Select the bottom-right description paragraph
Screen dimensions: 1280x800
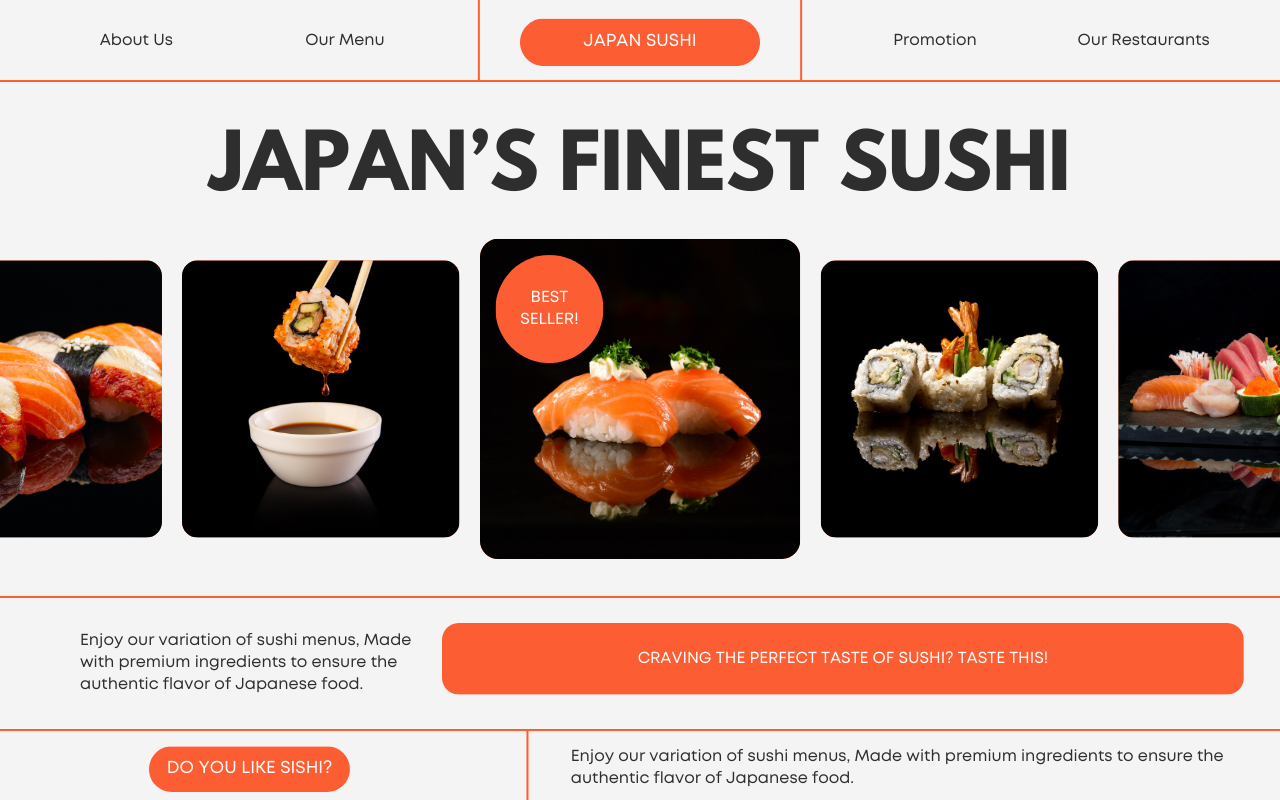(897, 767)
